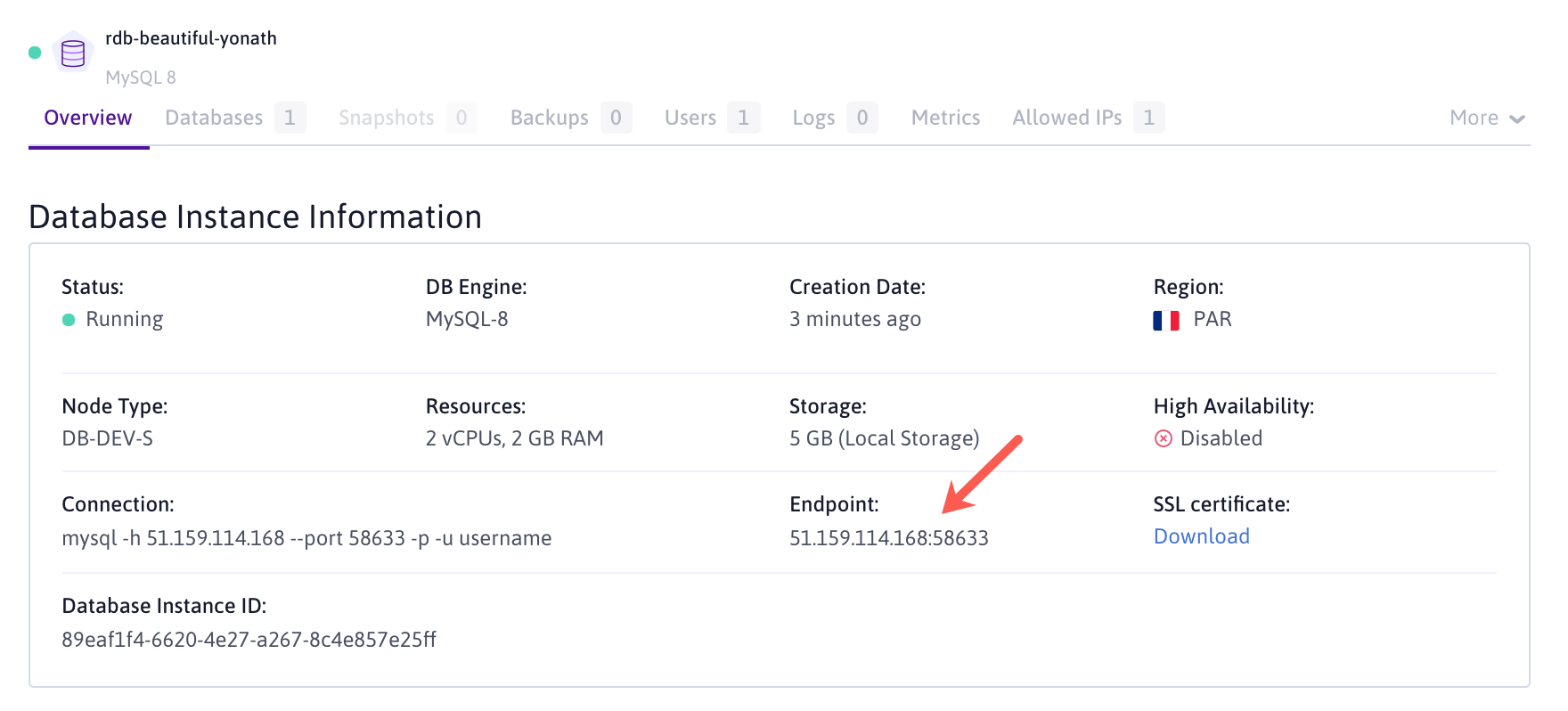Image resolution: width=1568 pixels, height=711 pixels.
Task: Click the database instance icon
Action: pyautogui.click(x=73, y=53)
